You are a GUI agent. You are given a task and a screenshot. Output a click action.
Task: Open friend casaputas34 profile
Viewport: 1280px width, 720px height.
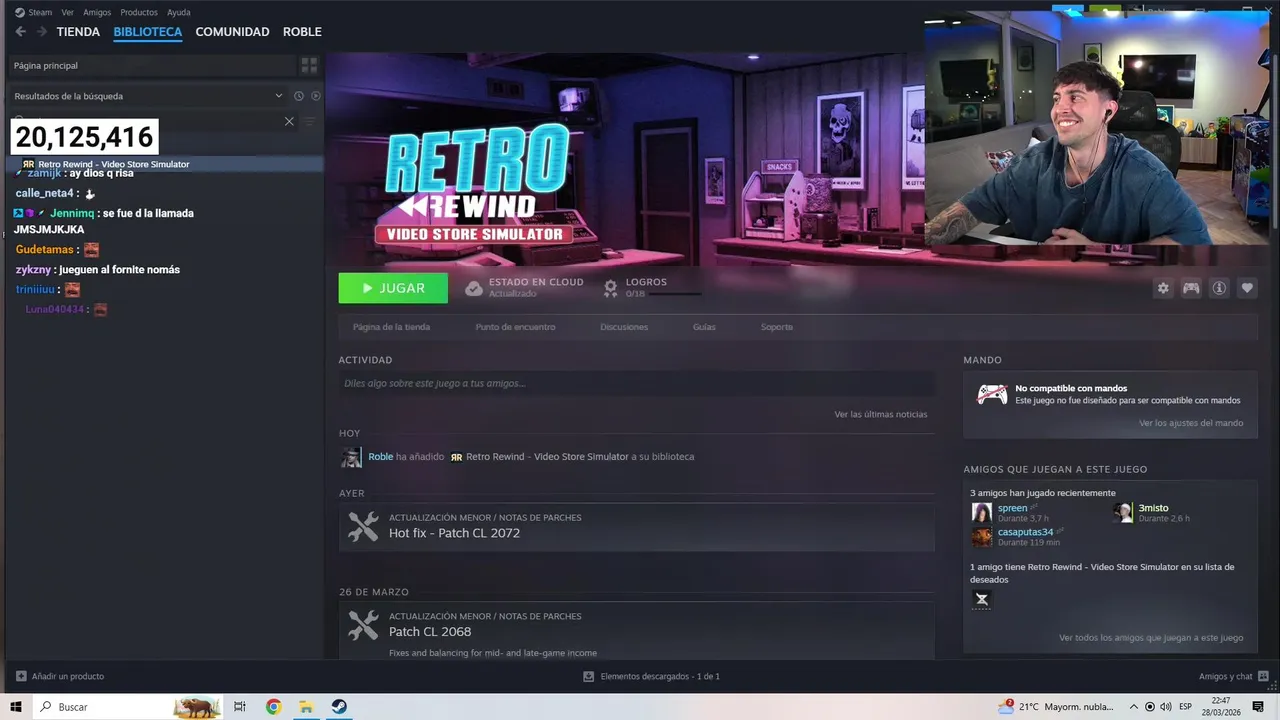(1025, 532)
